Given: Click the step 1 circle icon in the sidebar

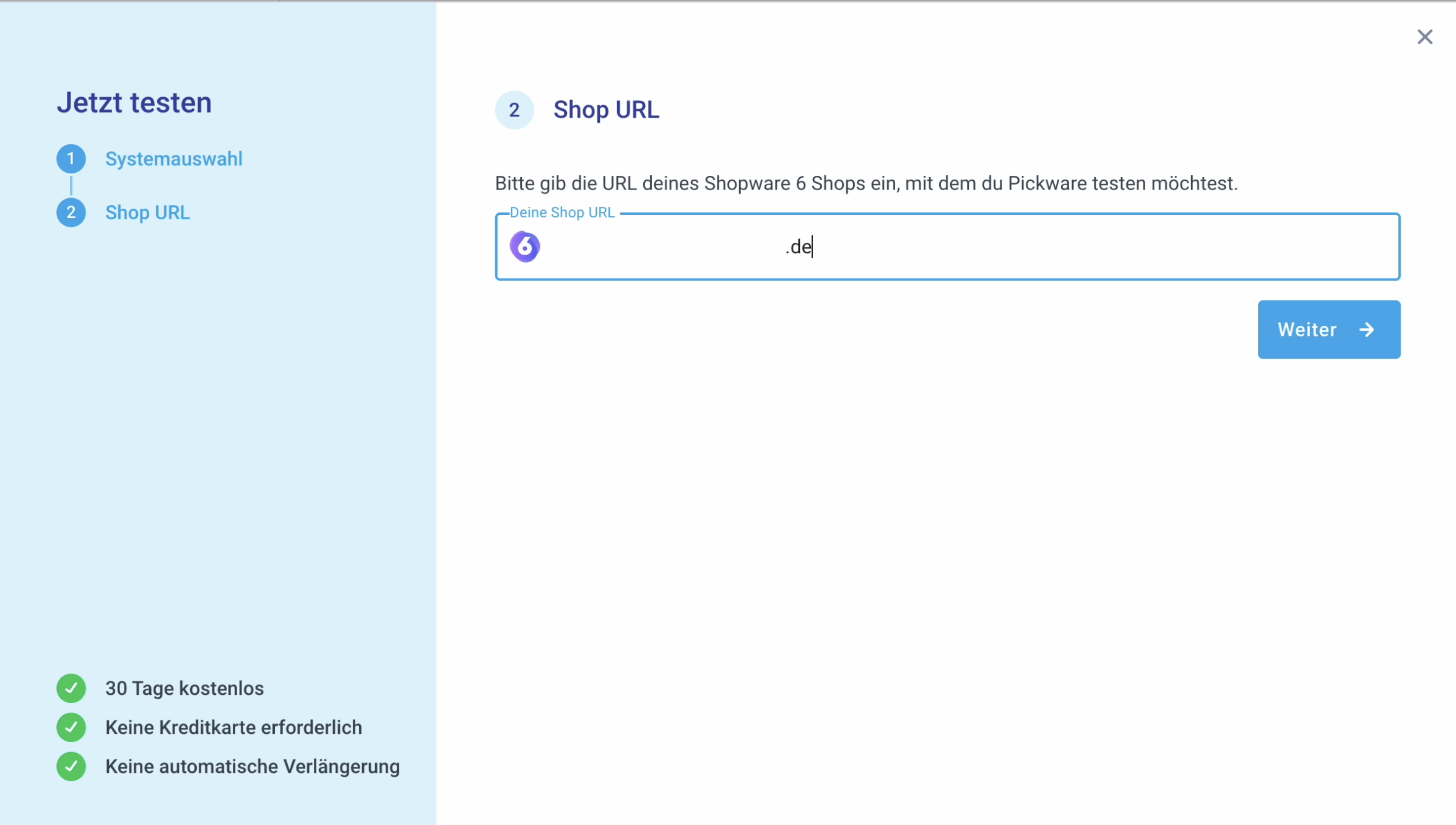Looking at the screenshot, I should (x=71, y=159).
